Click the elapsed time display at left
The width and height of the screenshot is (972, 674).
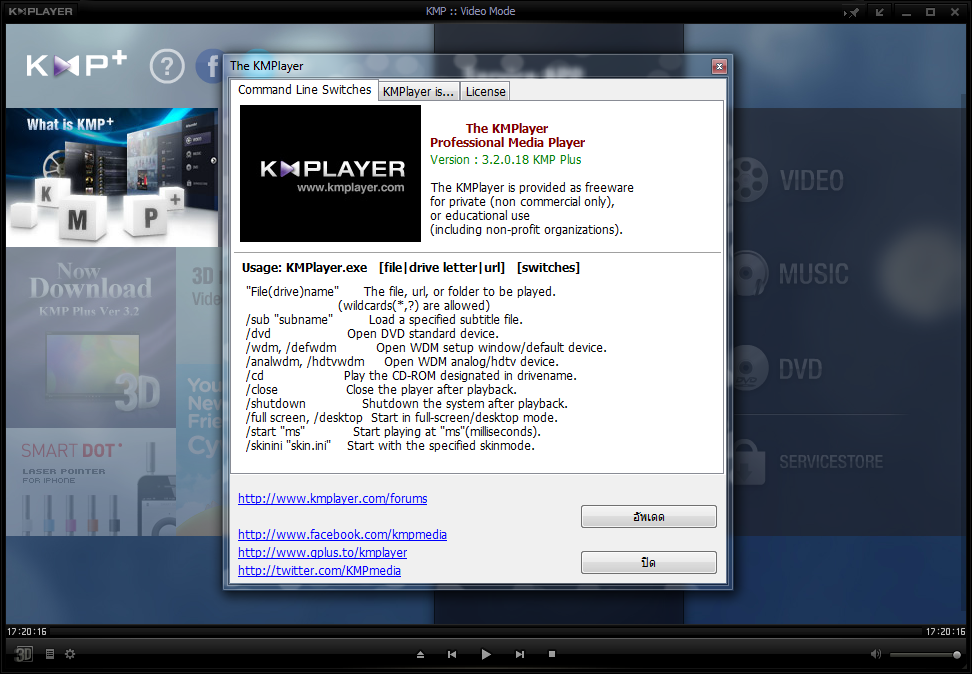pyautogui.click(x=27, y=632)
